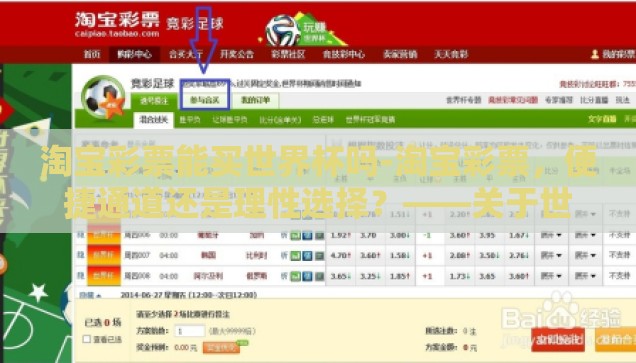
Task: Click the 析 analysis link in 周四007 row
Action: click(x=284, y=256)
